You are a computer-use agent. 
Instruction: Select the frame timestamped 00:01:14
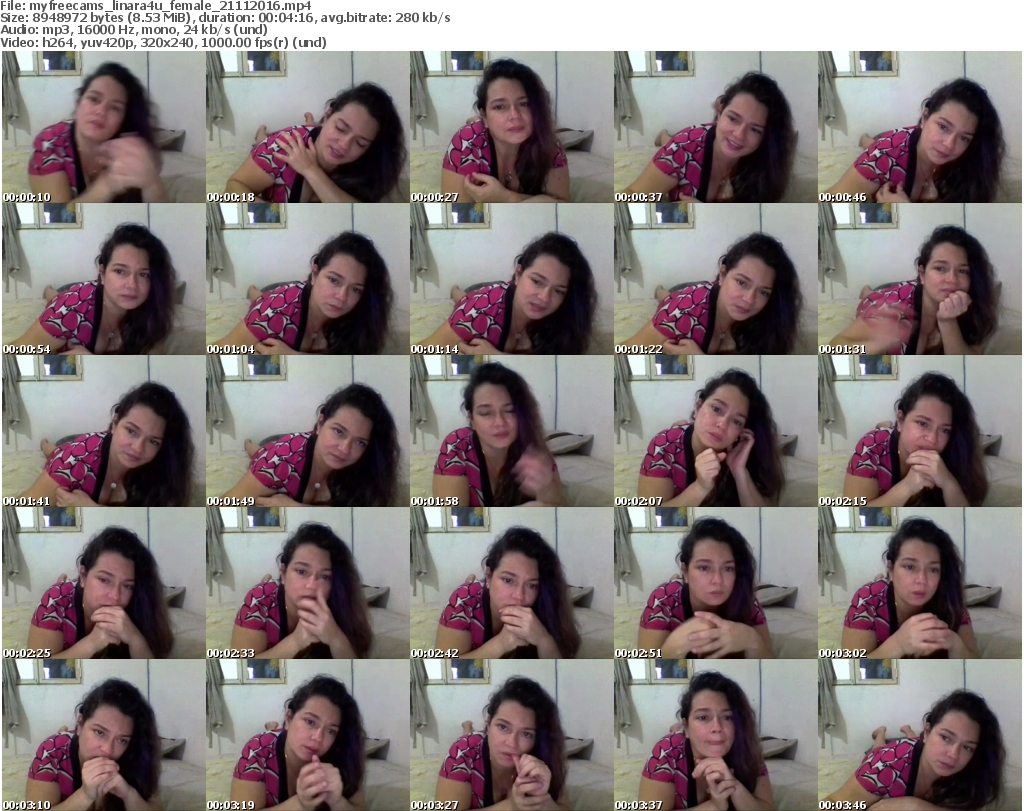[x=511, y=279]
